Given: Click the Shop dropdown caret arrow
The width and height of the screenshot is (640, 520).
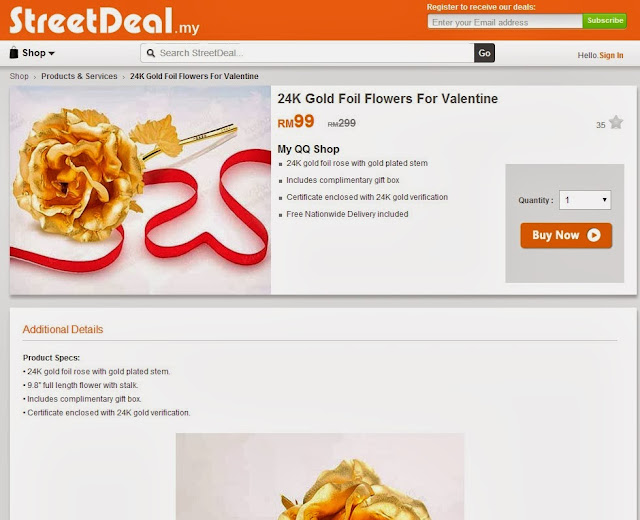Looking at the screenshot, I should (x=51, y=53).
